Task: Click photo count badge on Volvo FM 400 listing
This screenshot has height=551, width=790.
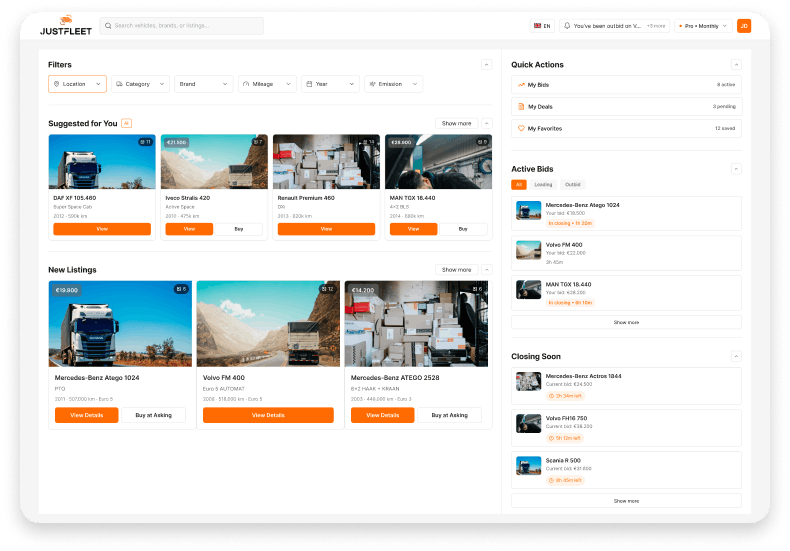Action: tap(327, 289)
